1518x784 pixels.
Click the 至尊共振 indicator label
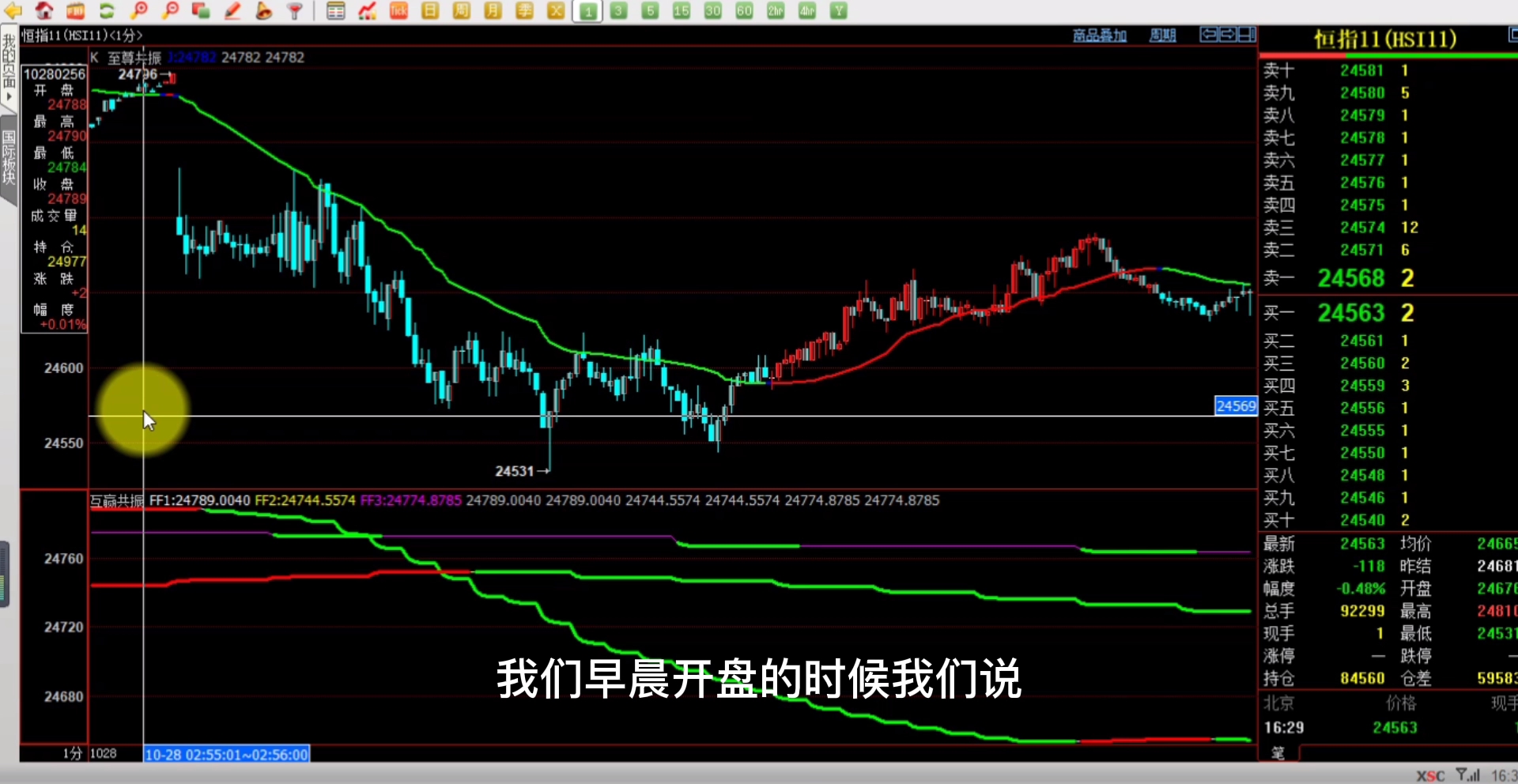(134, 58)
